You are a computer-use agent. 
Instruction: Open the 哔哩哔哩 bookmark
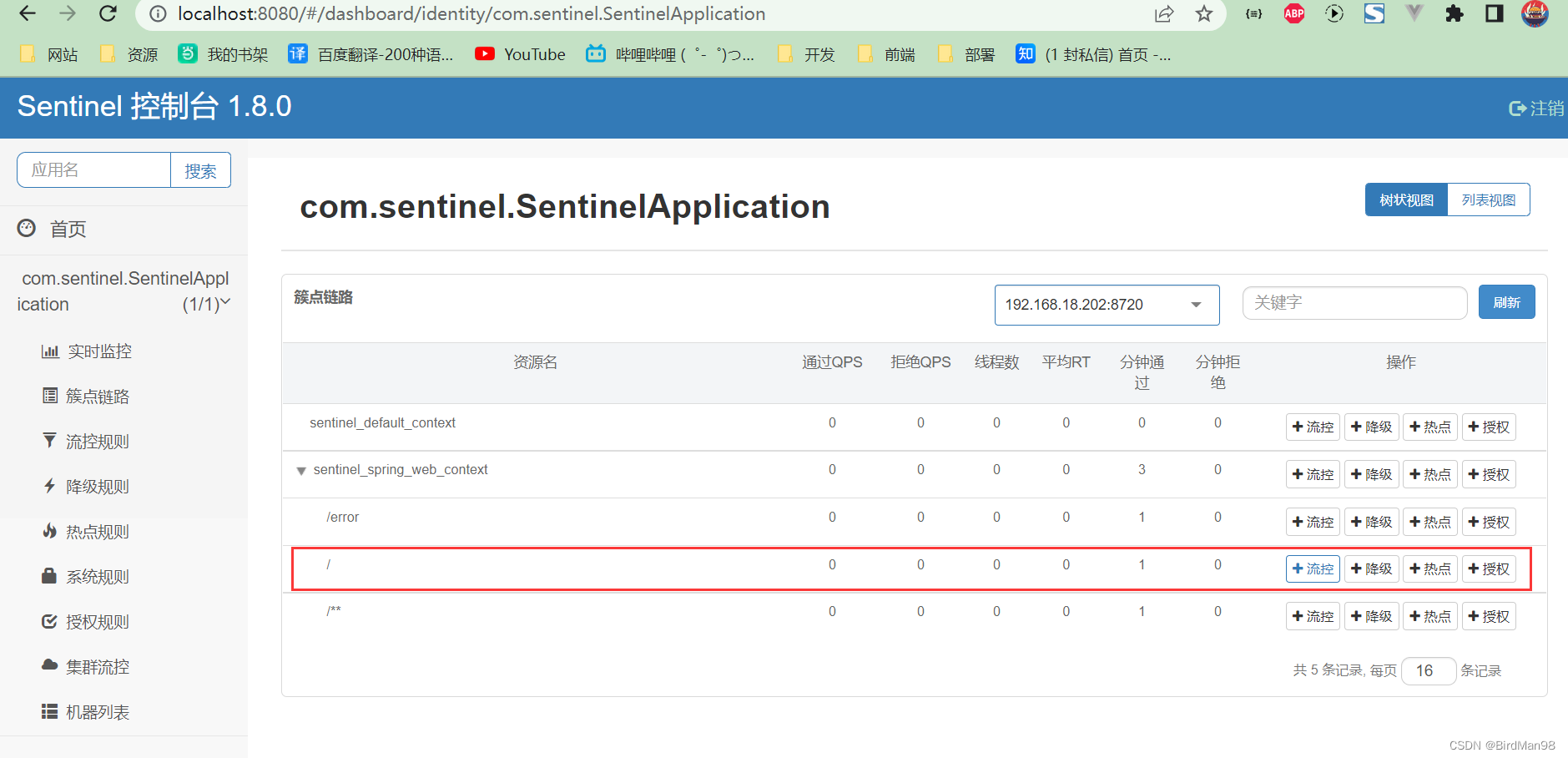coord(670,54)
